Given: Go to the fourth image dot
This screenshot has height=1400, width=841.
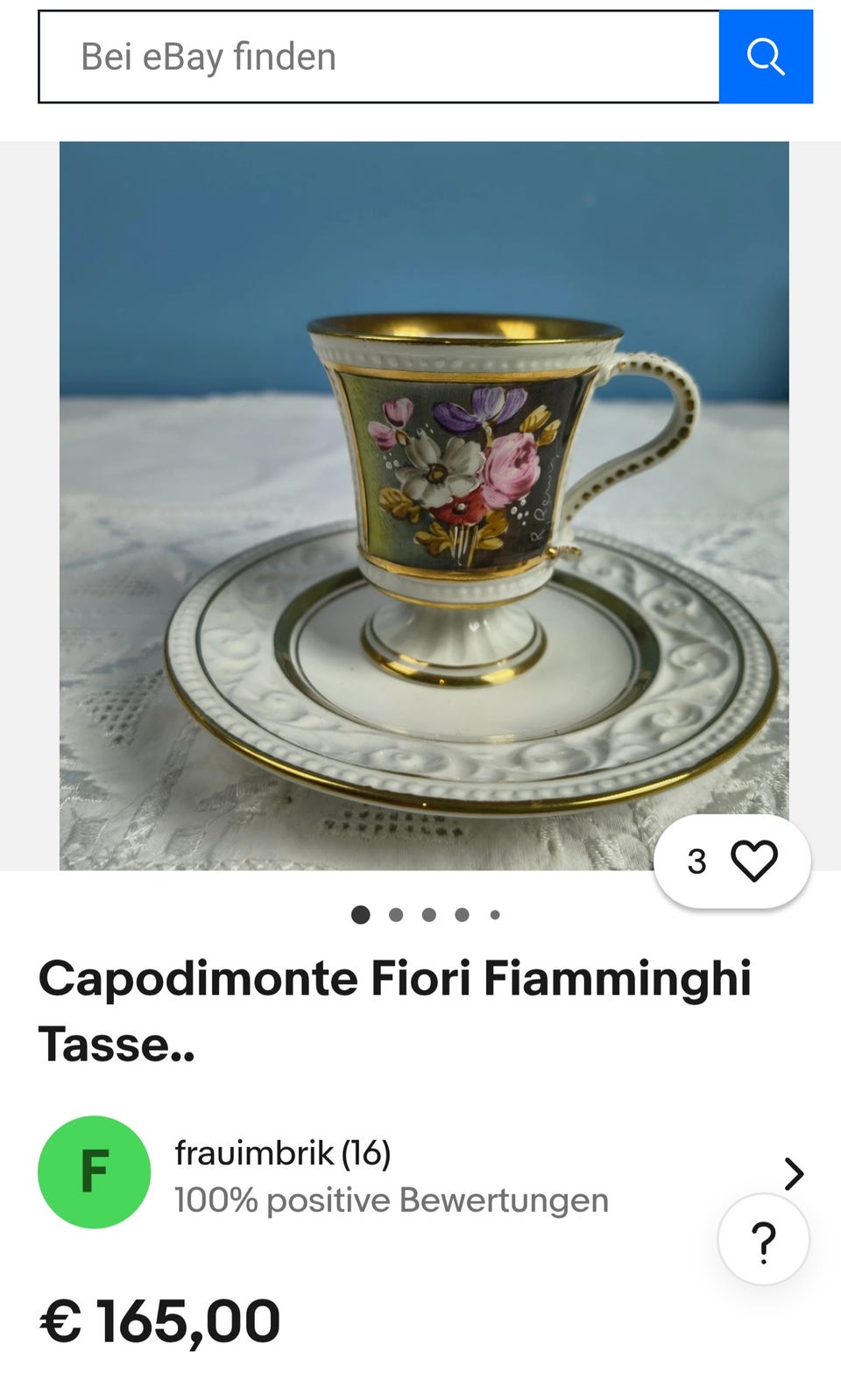Looking at the screenshot, I should tap(462, 915).
